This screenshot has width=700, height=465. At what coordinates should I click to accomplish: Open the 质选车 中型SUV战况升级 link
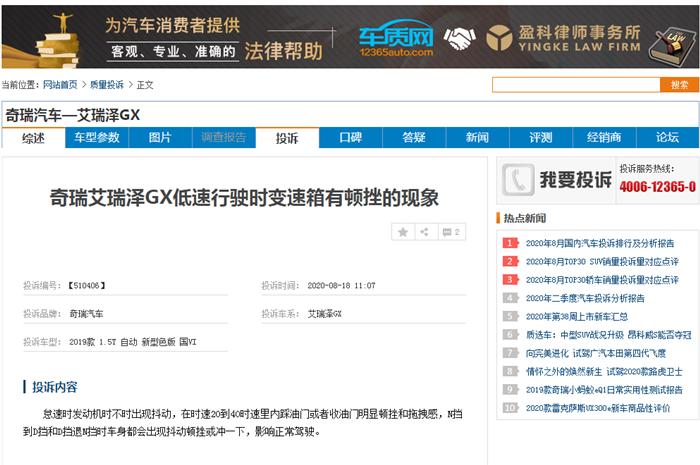608,335
